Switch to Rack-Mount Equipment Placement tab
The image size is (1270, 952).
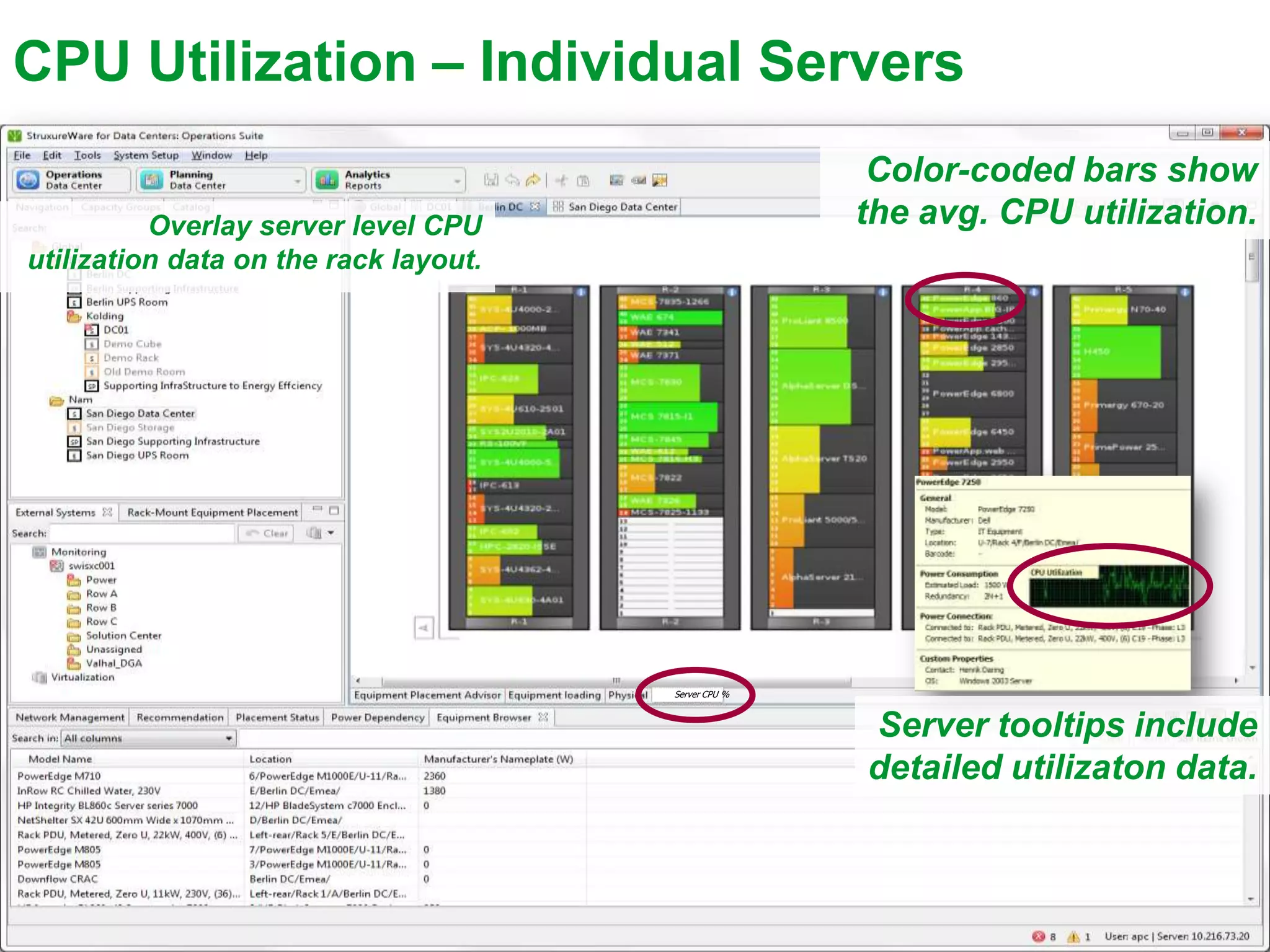(x=212, y=512)
